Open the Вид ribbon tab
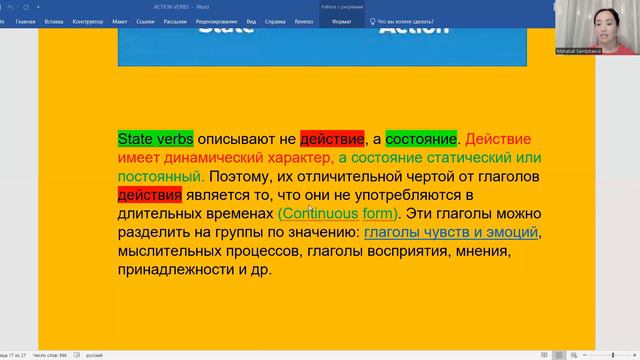Viewport: 640px width, 360px height. (x=251, y=22)
